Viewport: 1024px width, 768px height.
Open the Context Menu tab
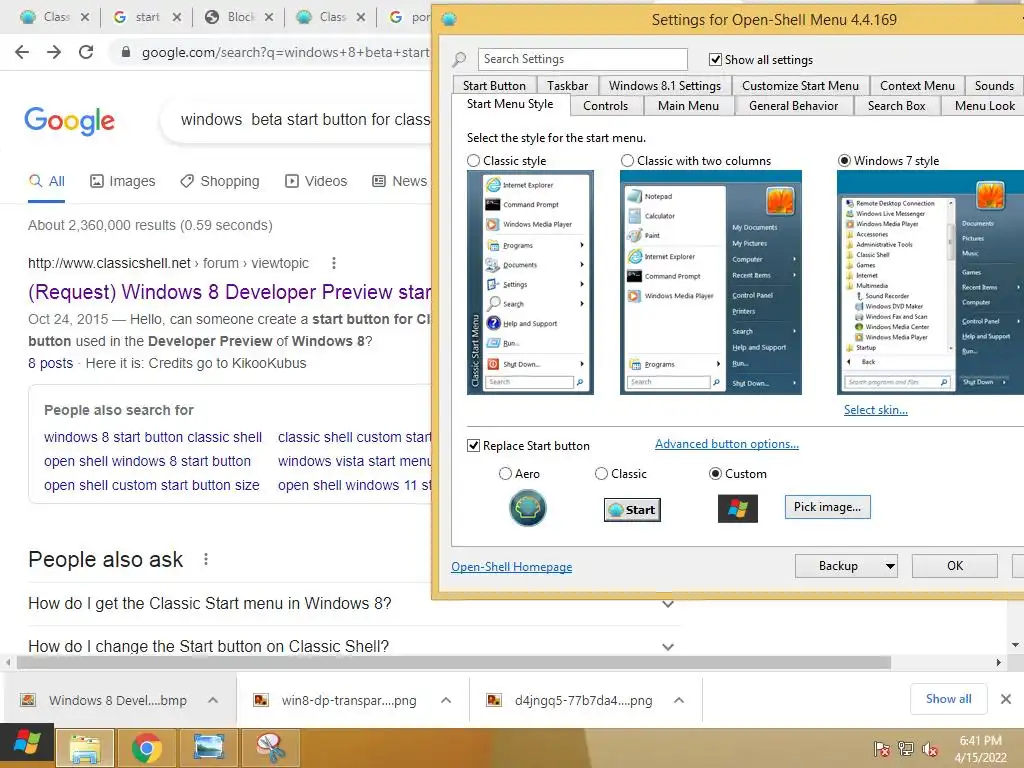tap(917, 86)
